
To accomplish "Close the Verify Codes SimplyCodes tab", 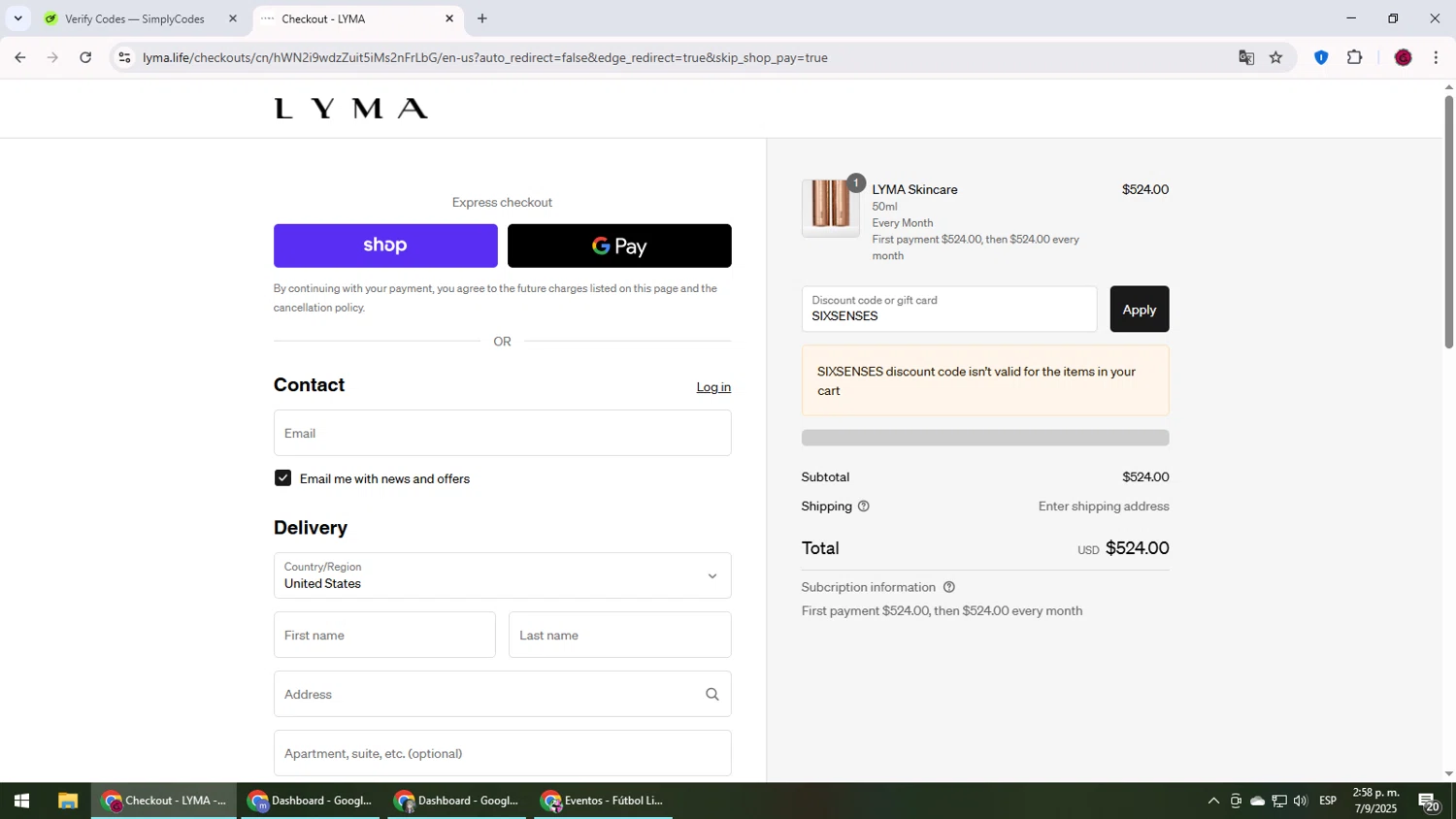I will tap(233, 18).
